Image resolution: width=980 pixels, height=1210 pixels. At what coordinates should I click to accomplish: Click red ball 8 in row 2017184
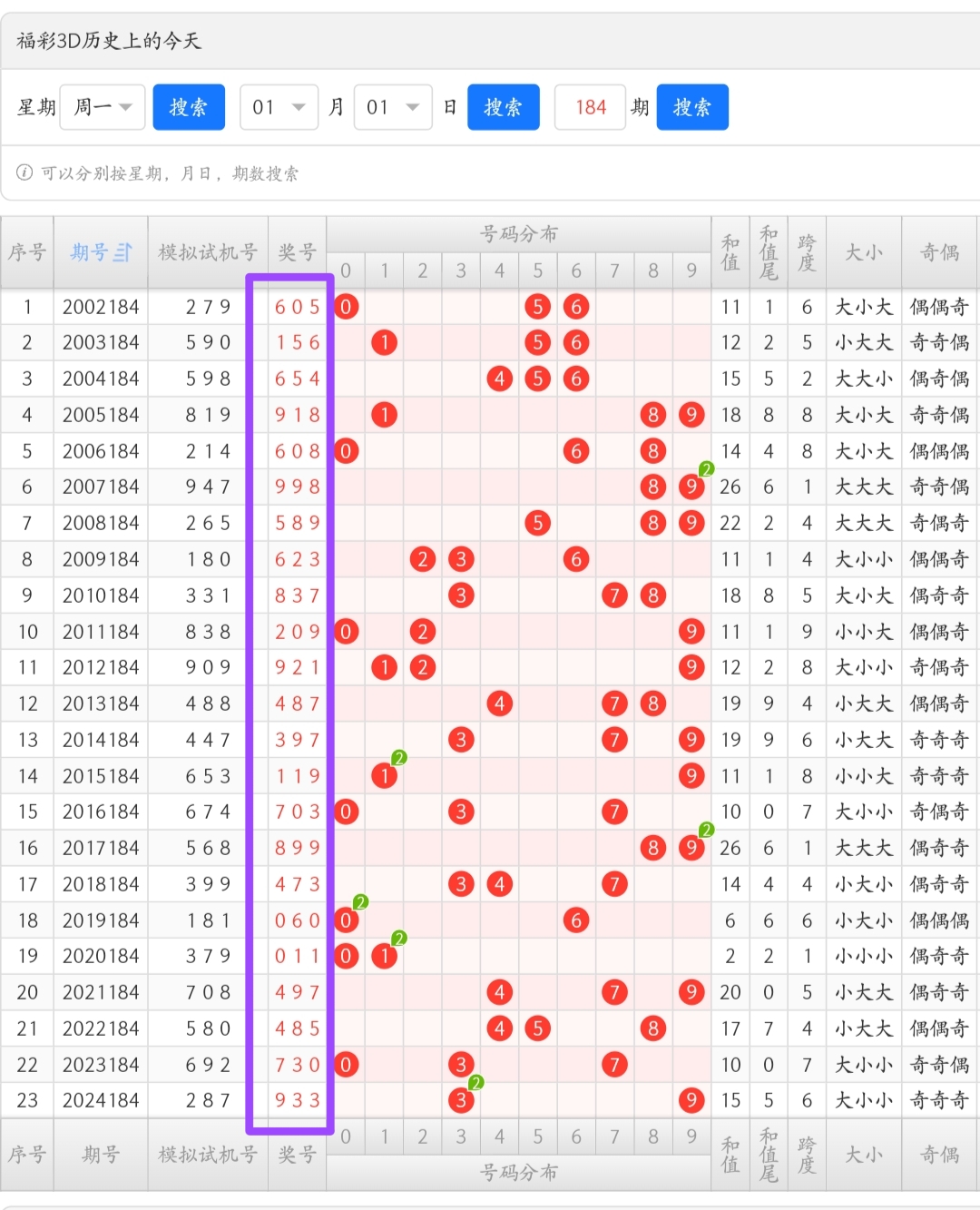pyautogui.click(x=653, y=848)
